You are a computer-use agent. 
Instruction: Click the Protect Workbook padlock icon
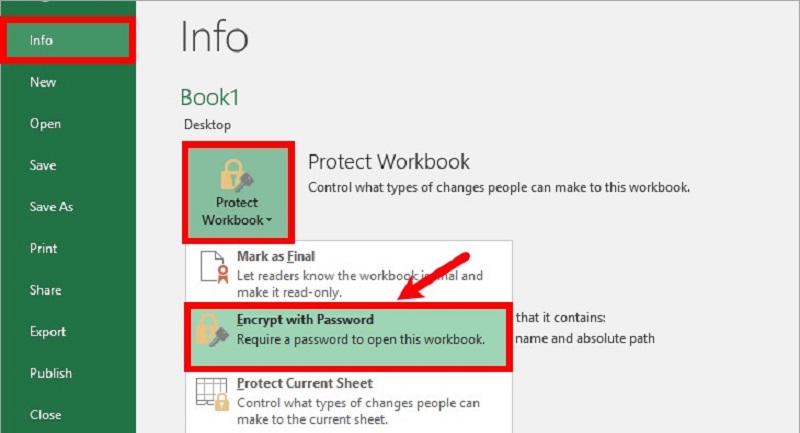click(x=237, y=175)
